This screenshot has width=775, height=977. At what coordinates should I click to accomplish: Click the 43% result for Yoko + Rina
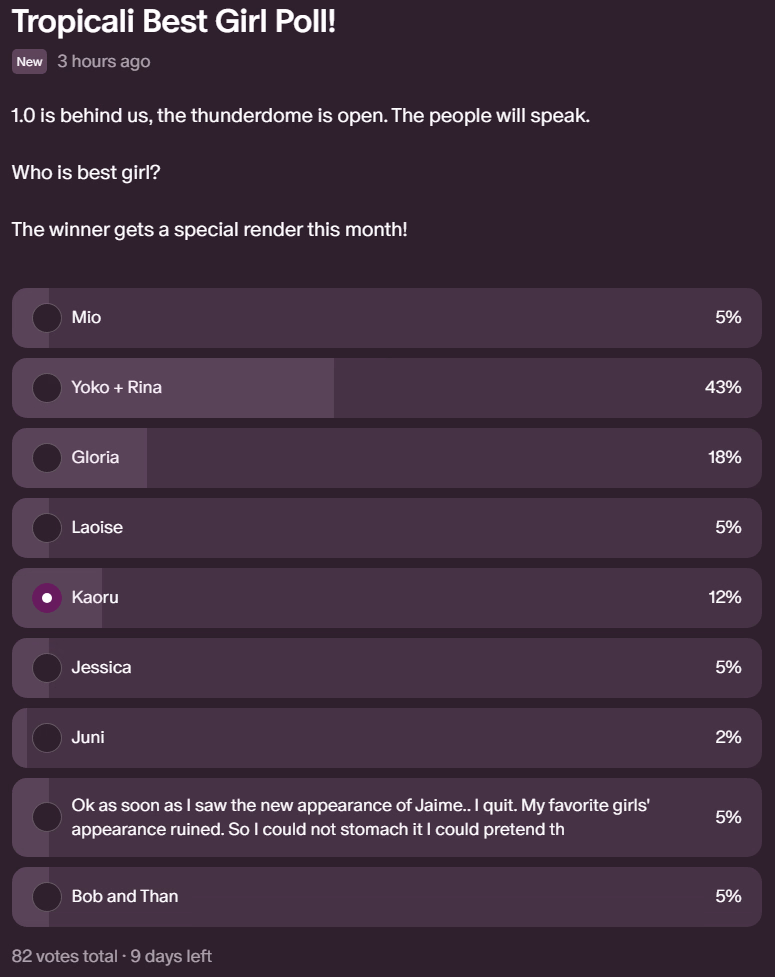point(722,387)
